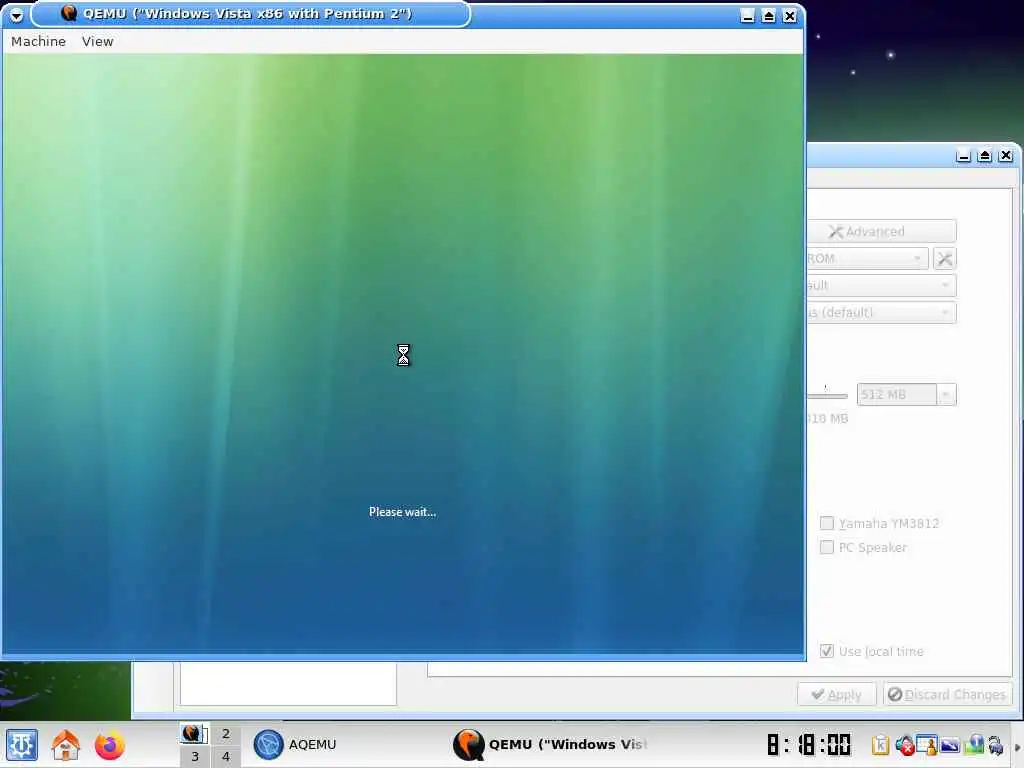
Task: Activate the QEMU Windows Vista taskbar entry
Action: click(x=549, y=744)
